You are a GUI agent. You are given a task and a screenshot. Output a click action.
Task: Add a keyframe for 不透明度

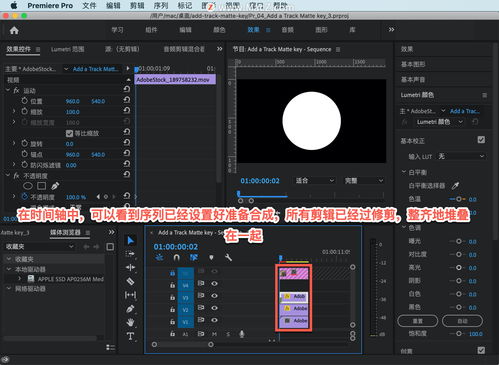tap(106, 197)
